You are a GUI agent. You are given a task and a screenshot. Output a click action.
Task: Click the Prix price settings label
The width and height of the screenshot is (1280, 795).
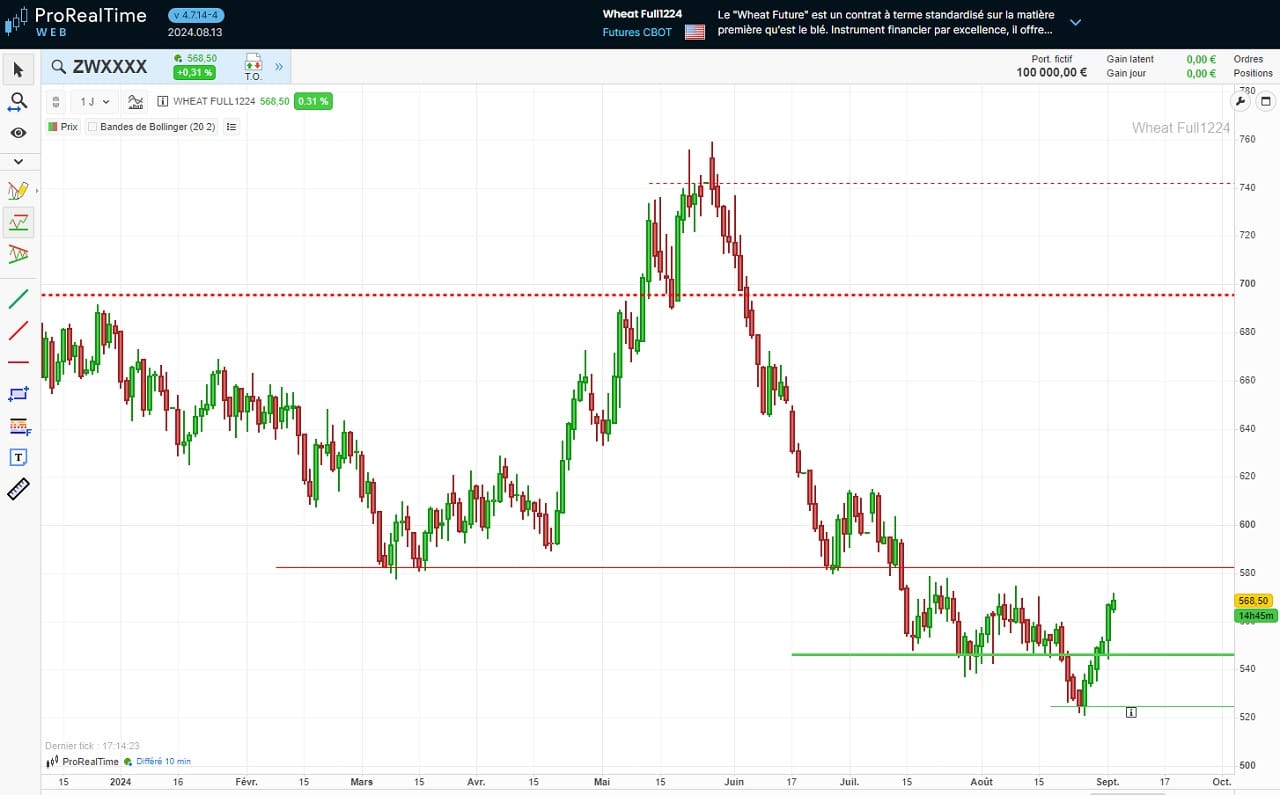[62, 127]
